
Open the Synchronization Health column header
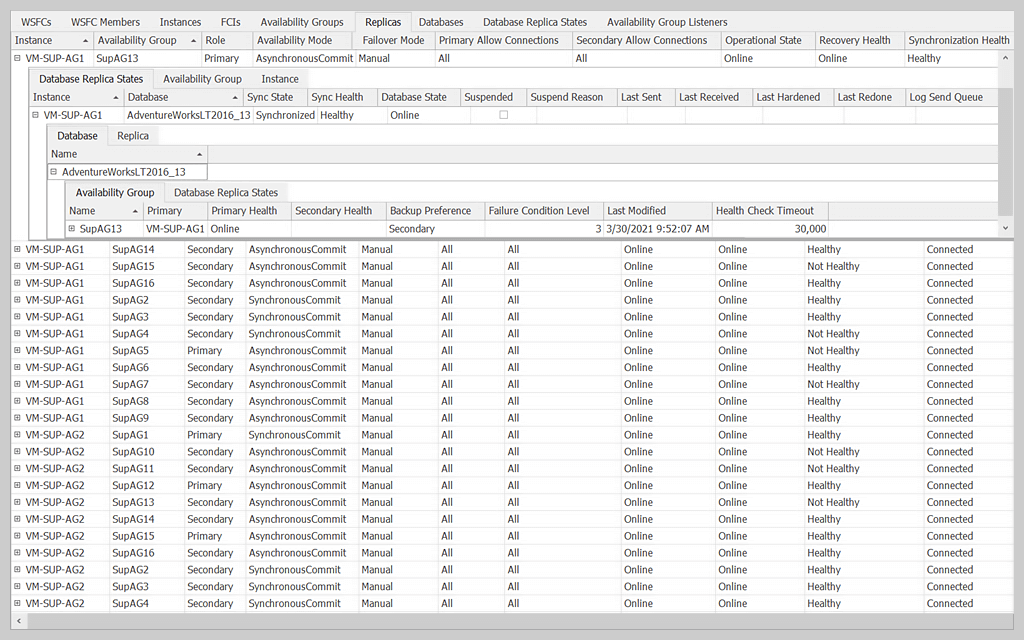[x=957, y=40]
